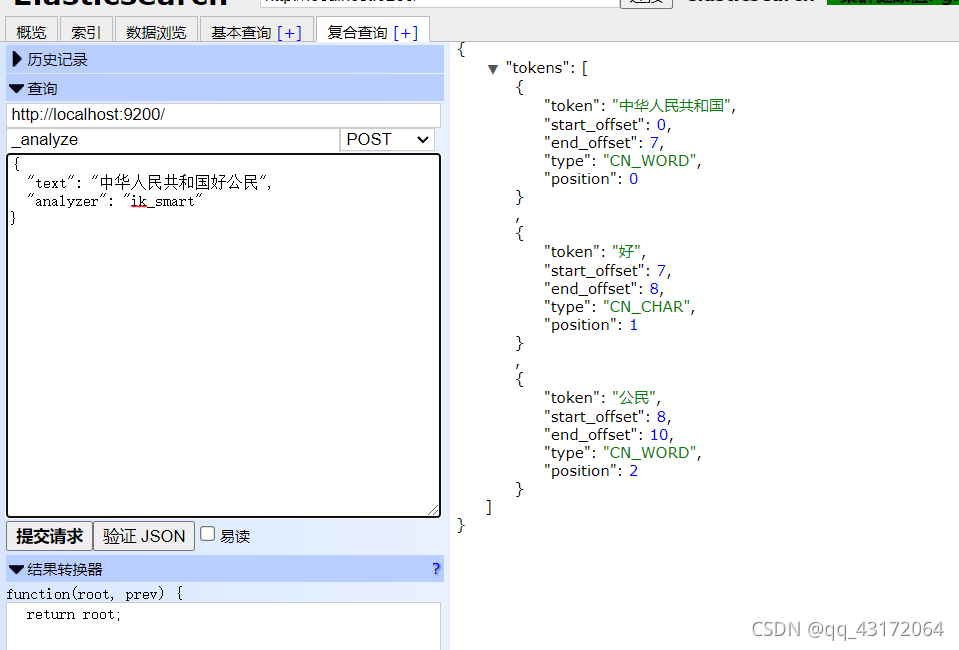The width and height of the screenshot is (959, 650).
Task: Click the return root; transformer text area
Action: click(x=223, y=626)
